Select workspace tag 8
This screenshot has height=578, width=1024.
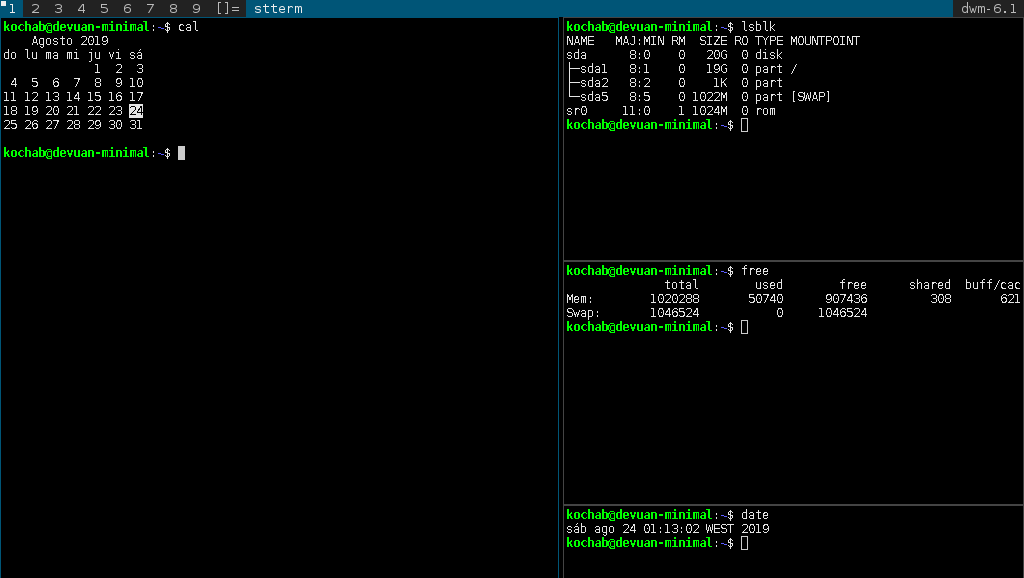[x=173, y=8]
